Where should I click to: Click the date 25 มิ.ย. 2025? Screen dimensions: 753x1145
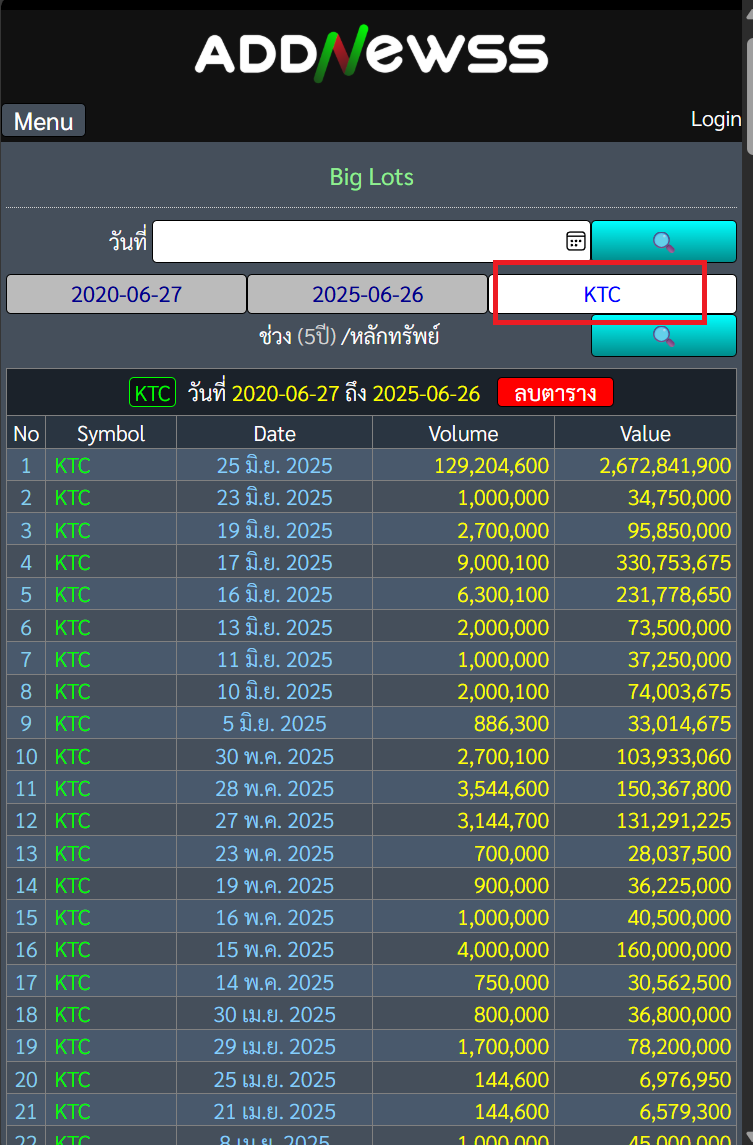pyautogui.click(x=275, y=465)
